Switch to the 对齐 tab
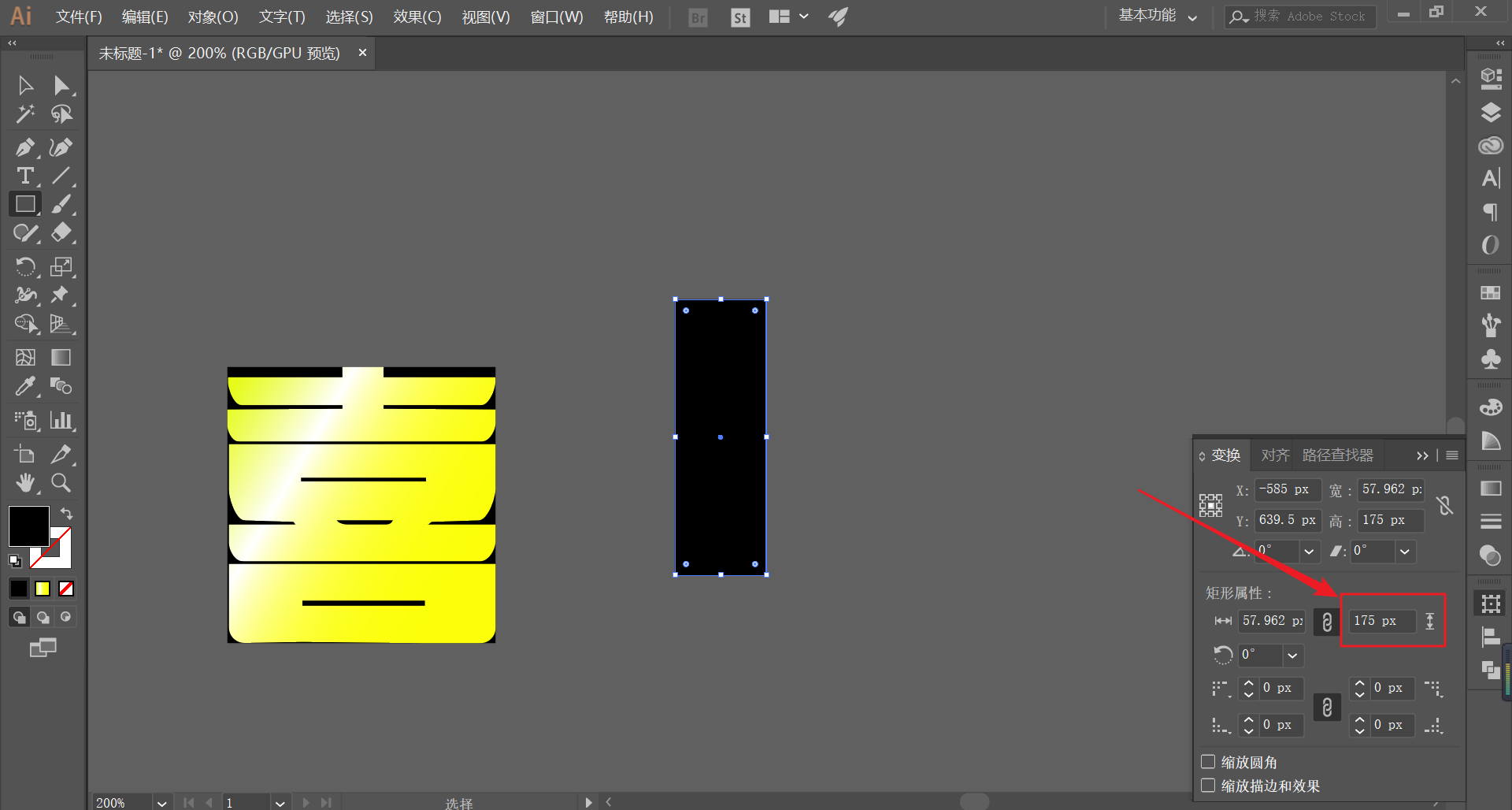 coord(1275,455)
